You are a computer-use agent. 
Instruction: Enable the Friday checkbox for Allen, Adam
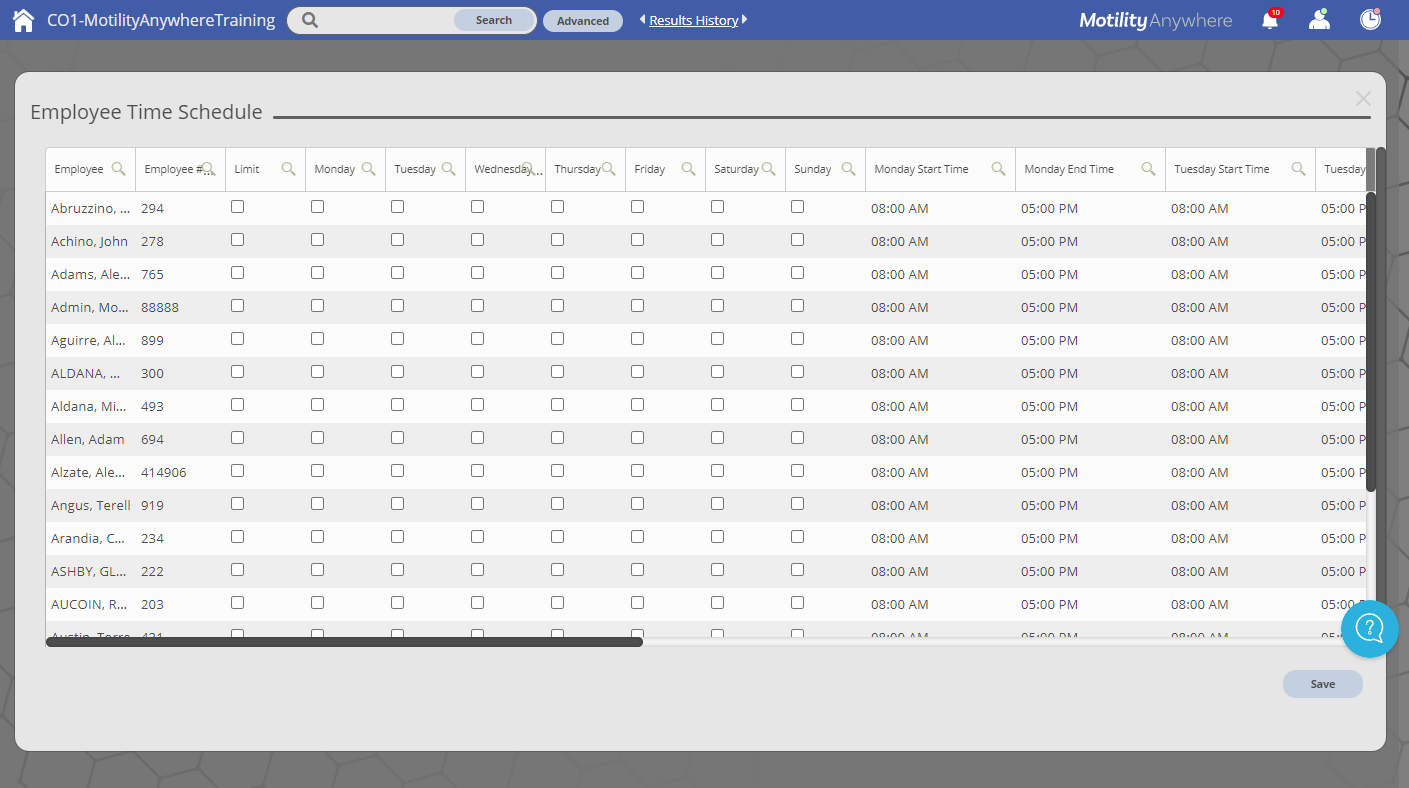pos(637,437)
